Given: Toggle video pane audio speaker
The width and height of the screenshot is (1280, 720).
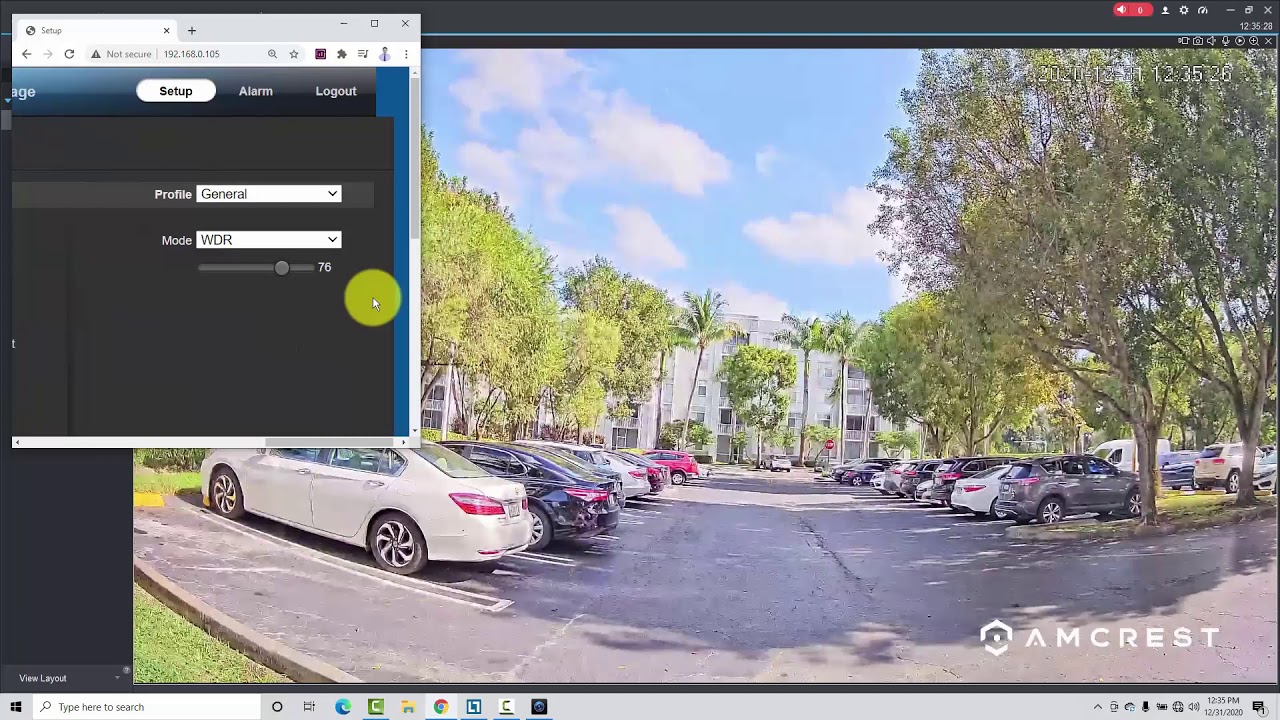Looking at the screenshot, I should point(1212,41).
